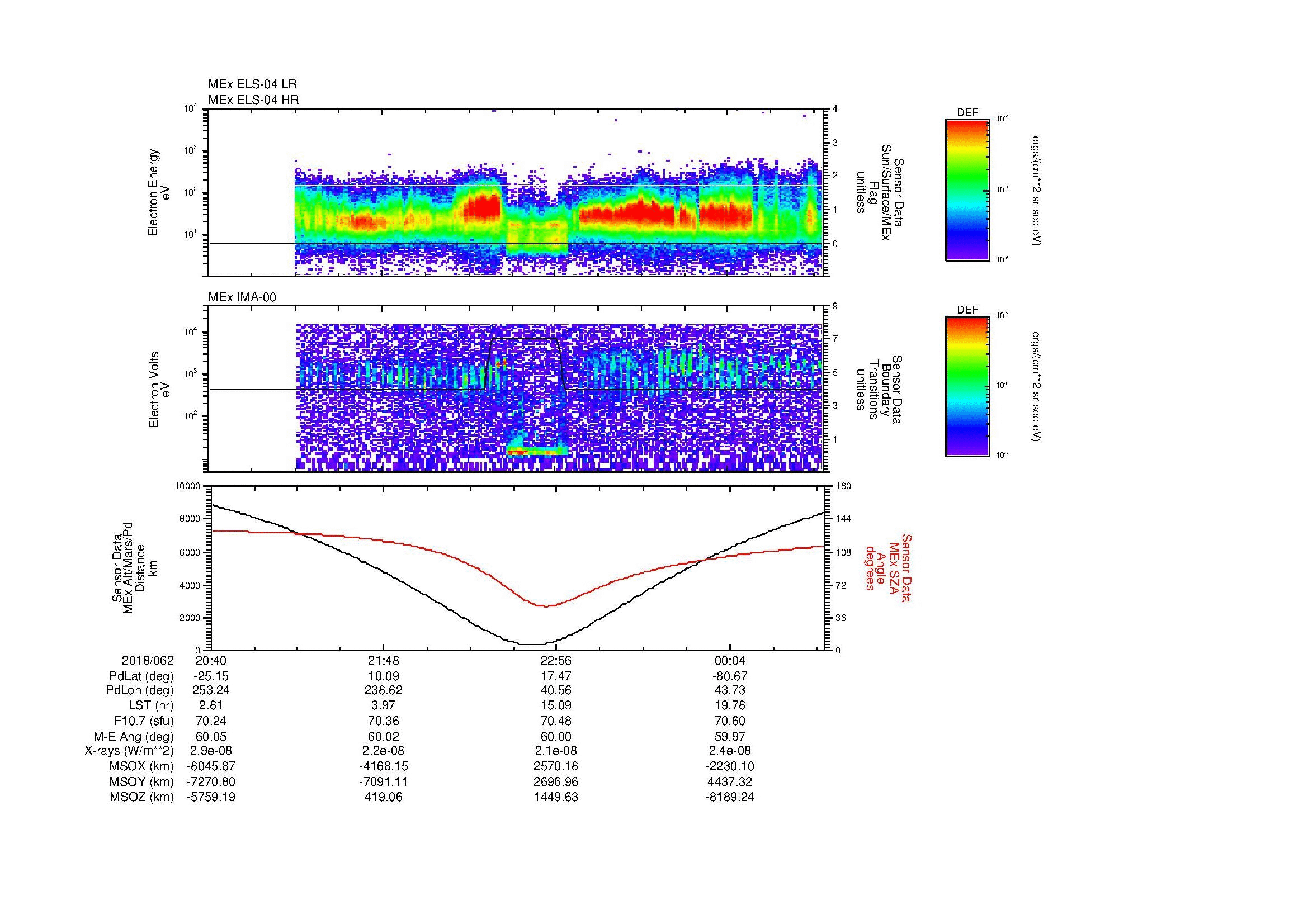
Task: Click the upper DEF electron color bar
Action: pos(967,190)
